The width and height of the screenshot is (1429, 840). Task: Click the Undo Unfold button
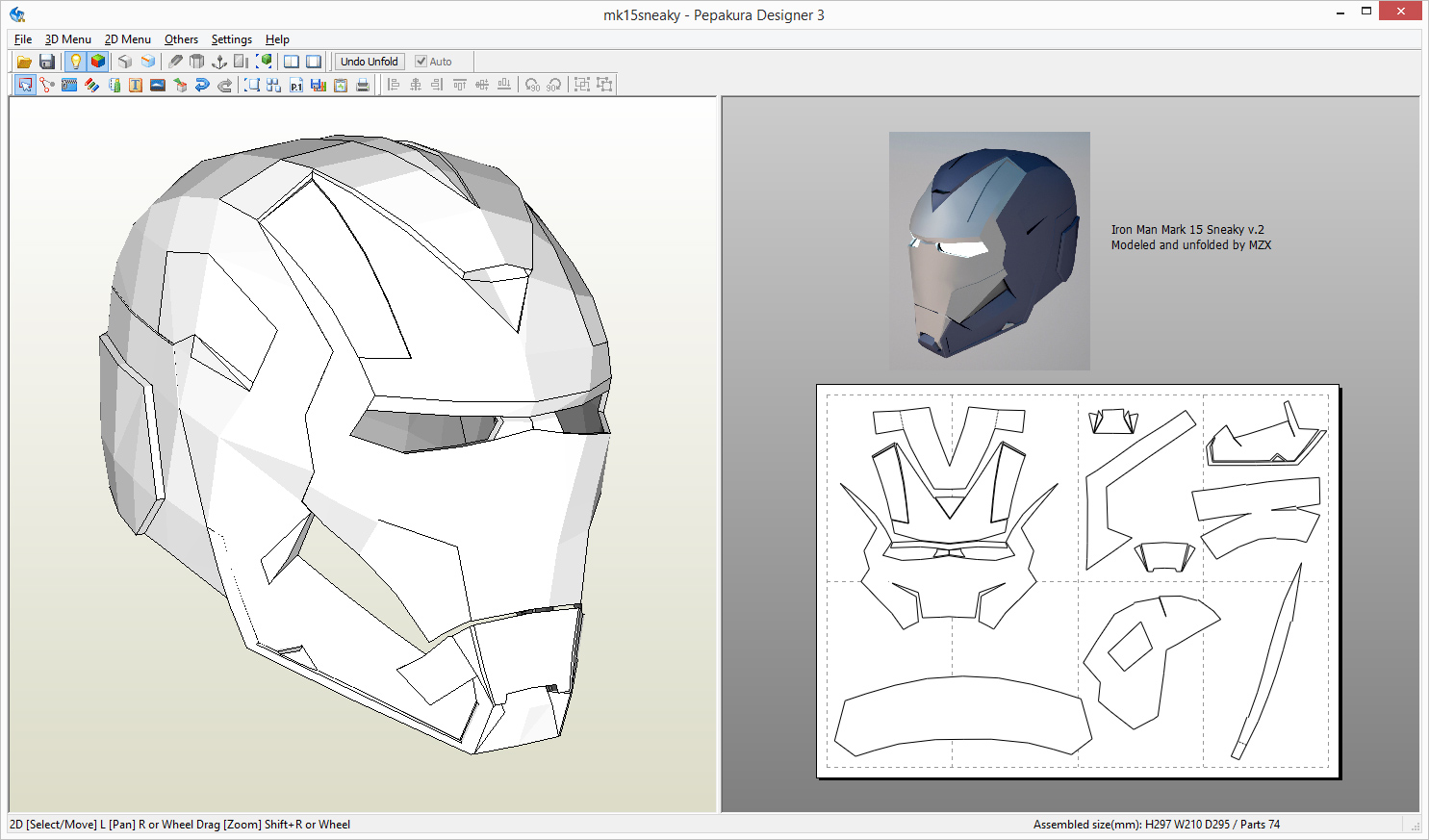pos(370,62)
